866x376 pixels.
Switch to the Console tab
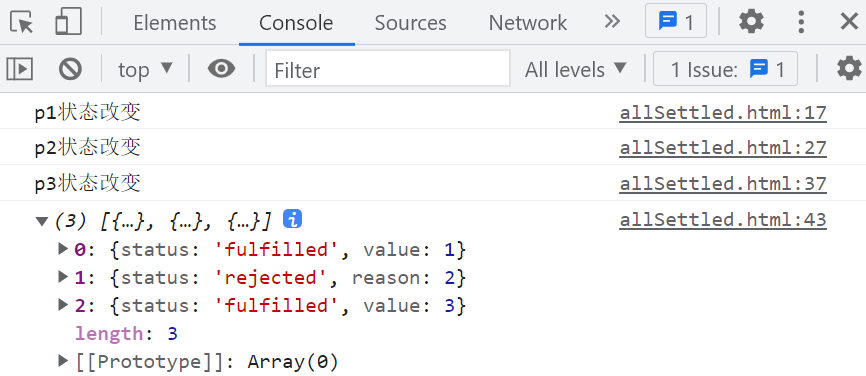[296, 23]
